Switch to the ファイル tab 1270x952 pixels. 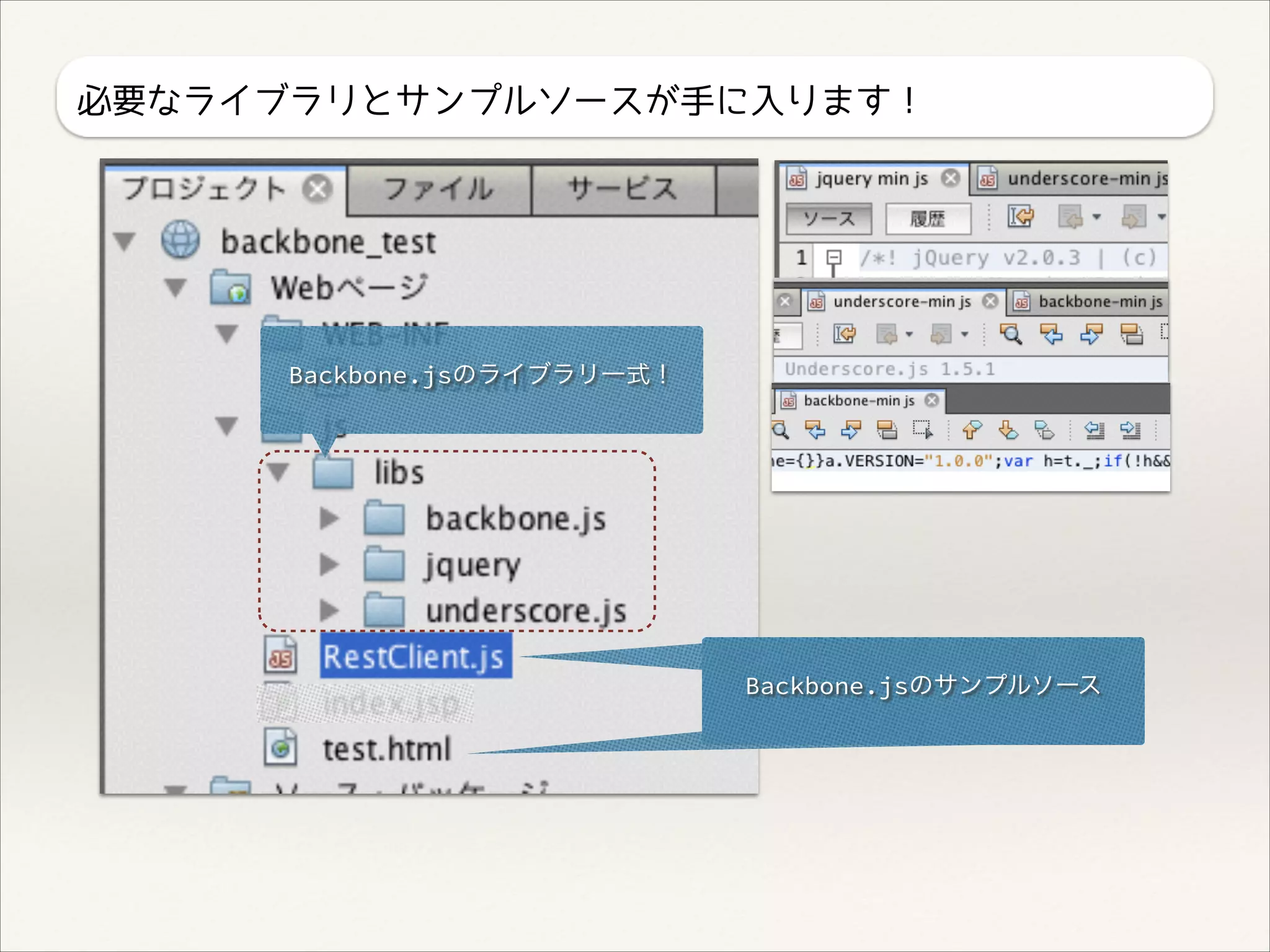(x=439, y=190)
